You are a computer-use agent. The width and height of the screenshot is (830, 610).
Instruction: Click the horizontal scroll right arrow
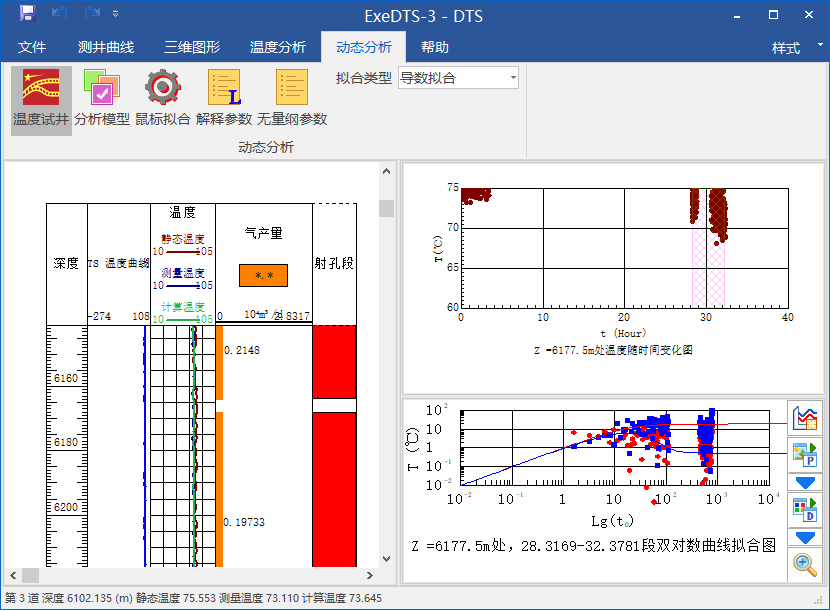369,575
